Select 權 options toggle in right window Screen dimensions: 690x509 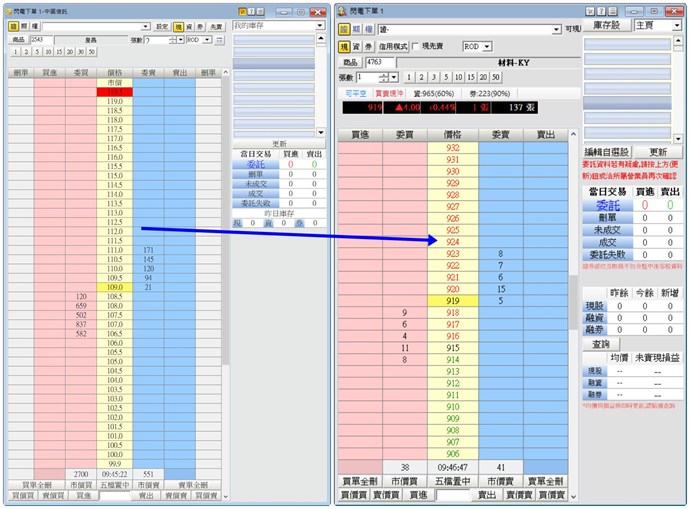tap(368, 29)
